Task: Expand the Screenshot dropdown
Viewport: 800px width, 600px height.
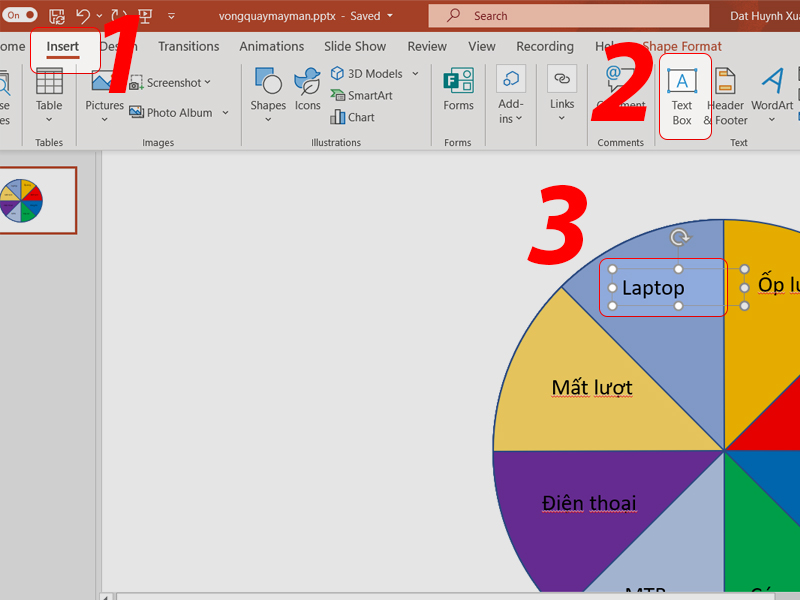Action: (208, 83)
